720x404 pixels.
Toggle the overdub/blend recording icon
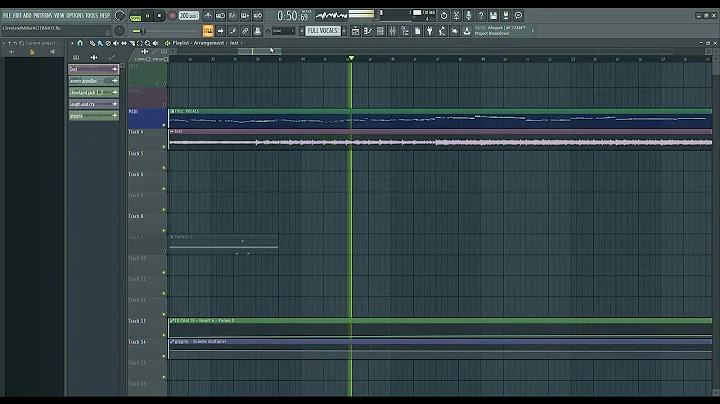(245, 16)
